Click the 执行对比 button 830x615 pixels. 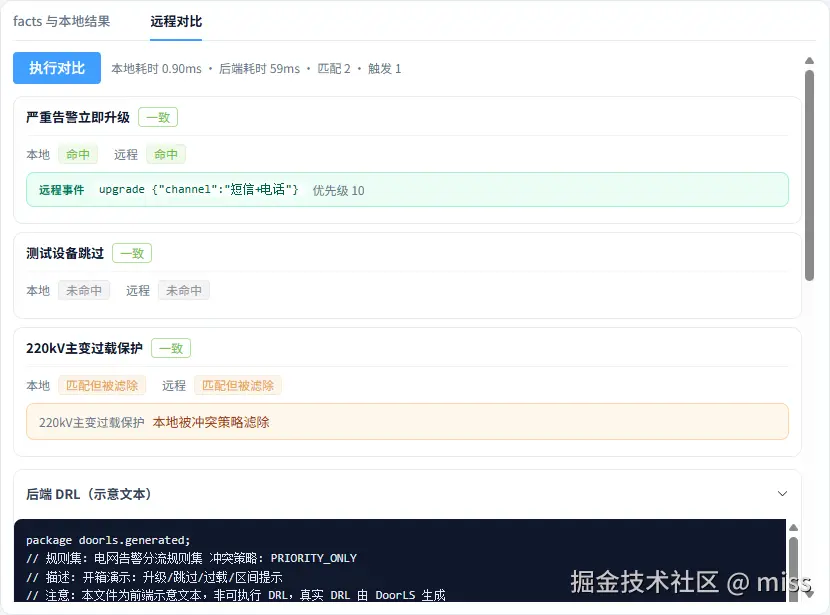pos(57,68)
